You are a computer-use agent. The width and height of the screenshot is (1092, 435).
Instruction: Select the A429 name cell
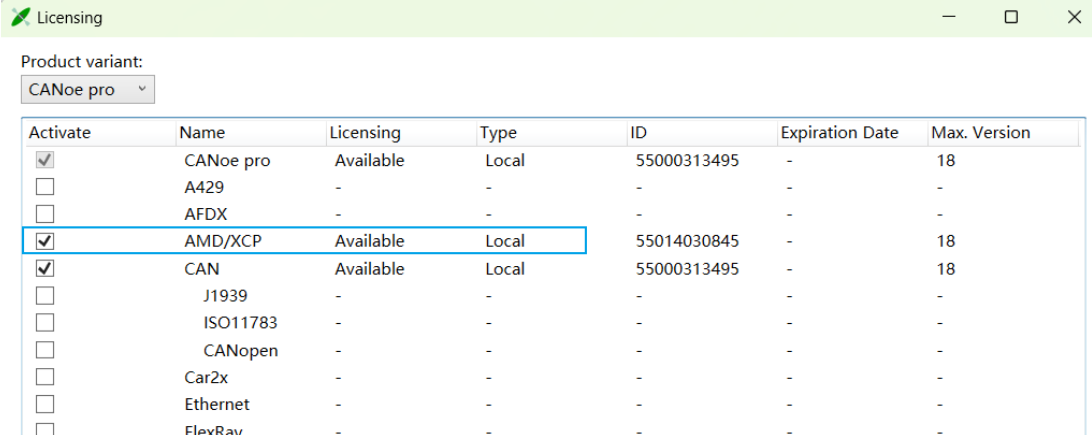point(204,188)
